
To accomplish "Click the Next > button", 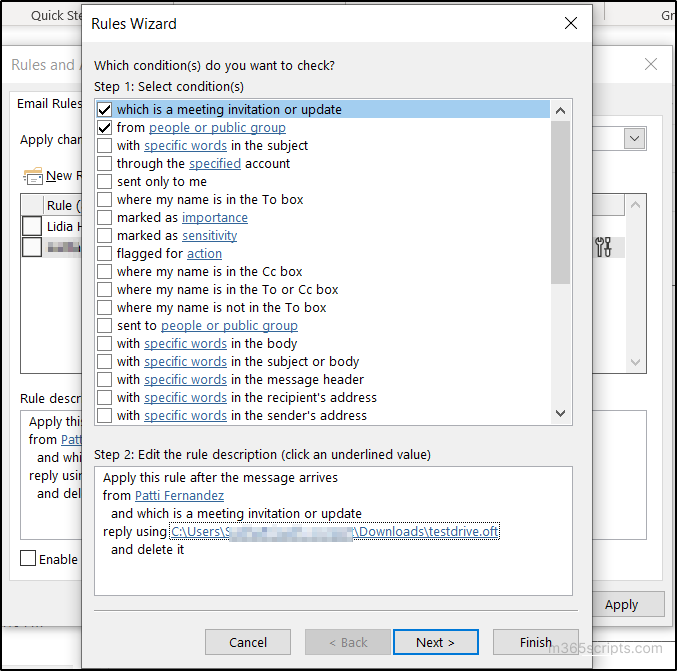I will pyautogui.click(x=436, y=642).
